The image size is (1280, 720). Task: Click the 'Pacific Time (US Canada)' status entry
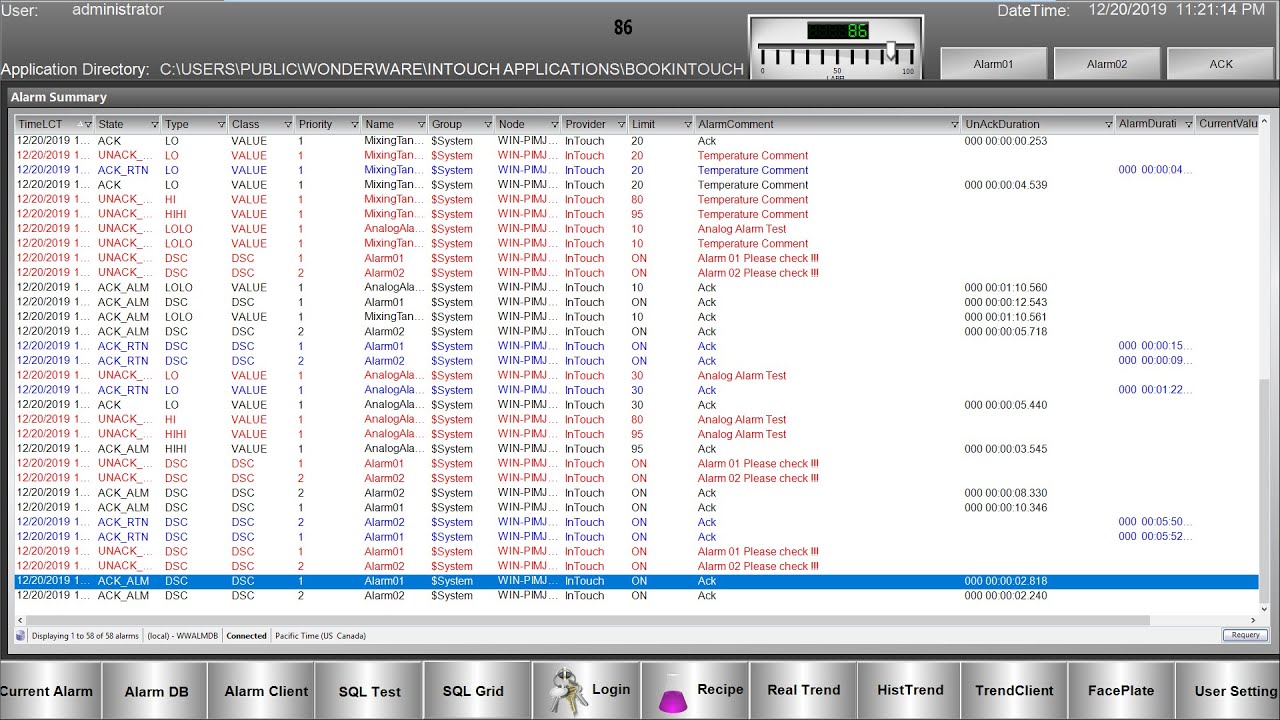320,636
